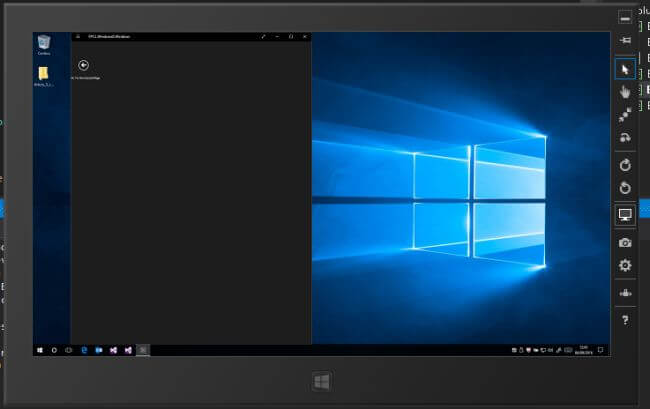Screen dimensions: 650x409
Task: Minimize the app window inside simulator
Action: click(x=277, y=36)
